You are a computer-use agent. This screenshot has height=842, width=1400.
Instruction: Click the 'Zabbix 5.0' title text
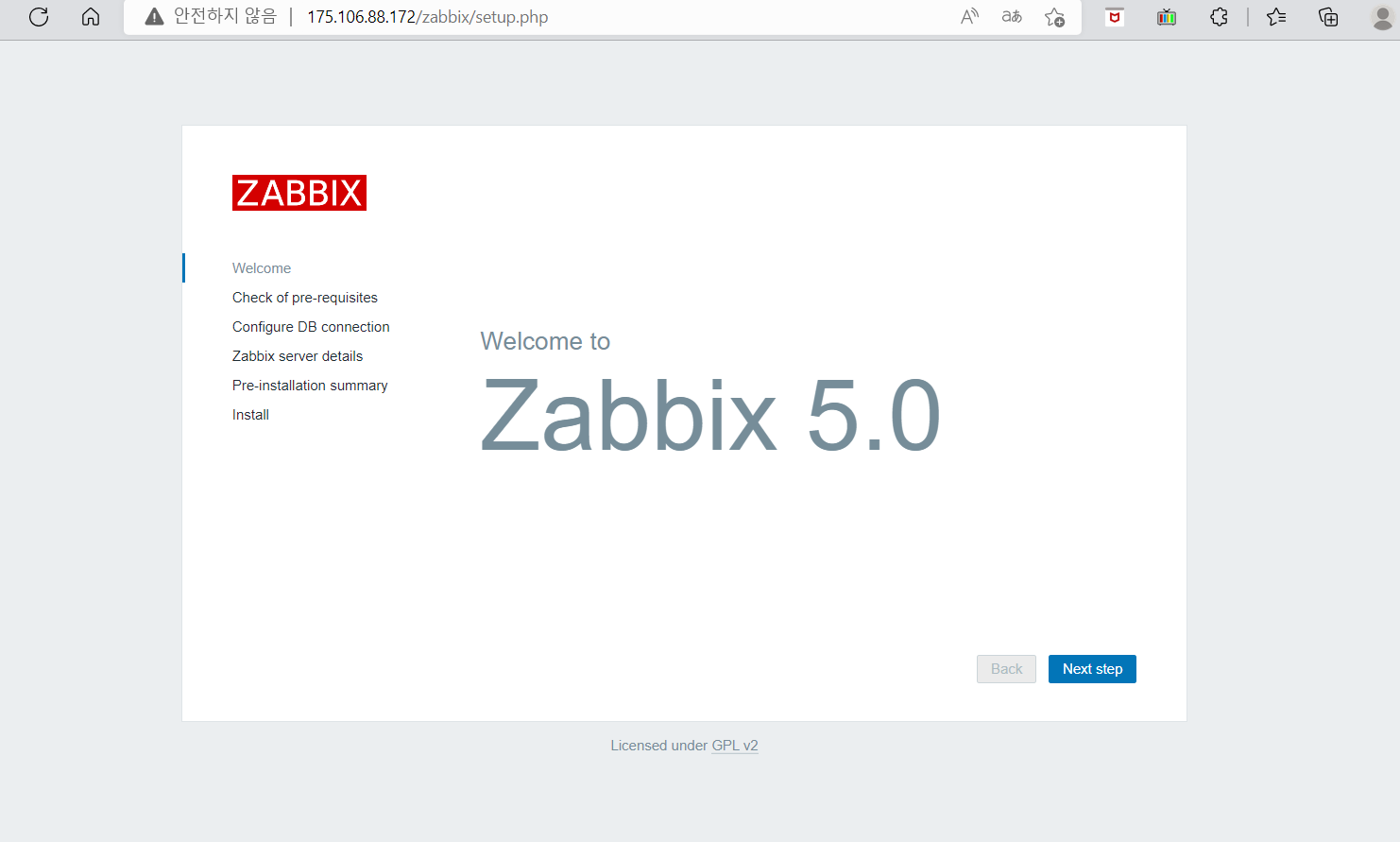point(710,415)
